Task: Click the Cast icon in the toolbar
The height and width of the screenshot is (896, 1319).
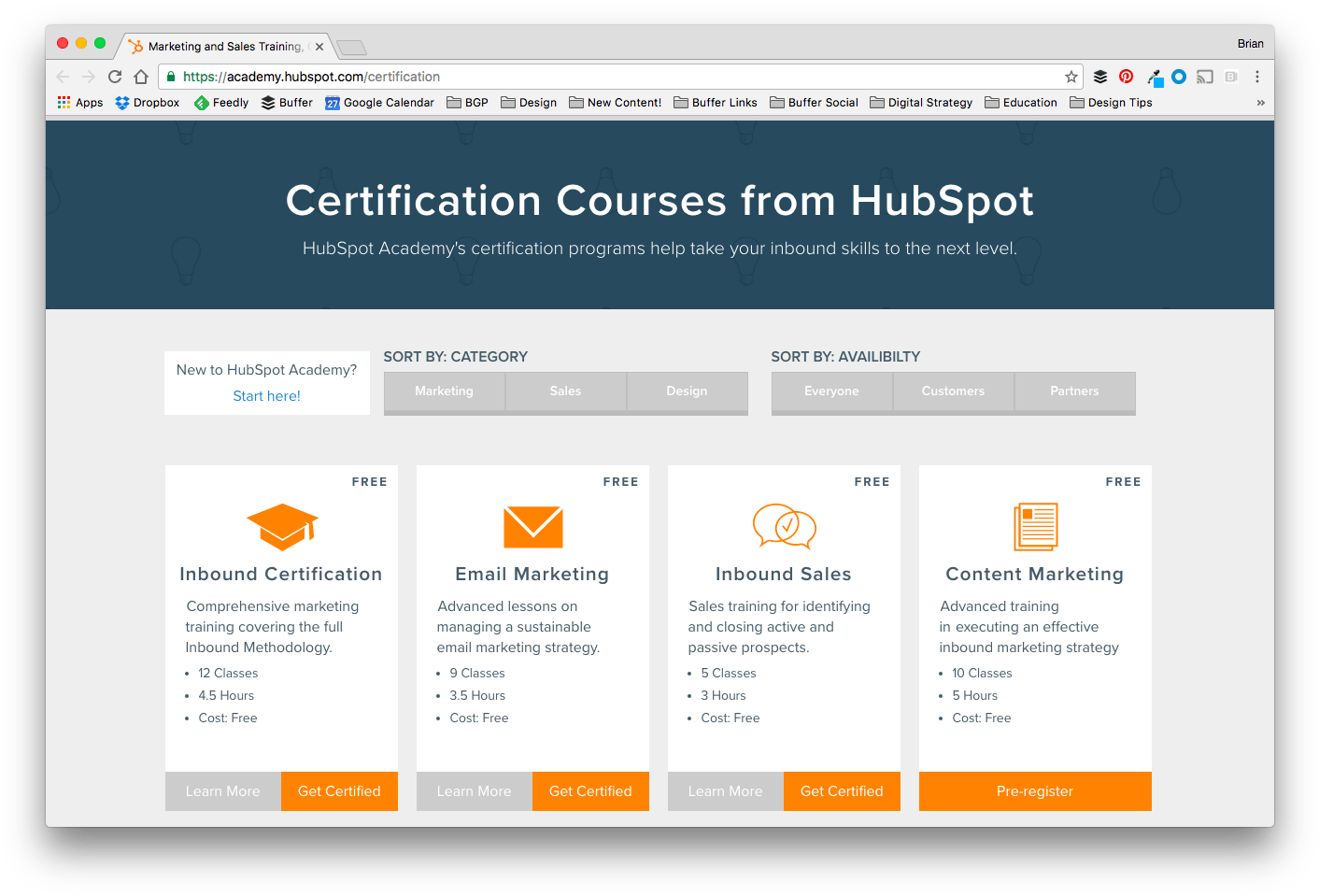Action: pos(1204,77)
